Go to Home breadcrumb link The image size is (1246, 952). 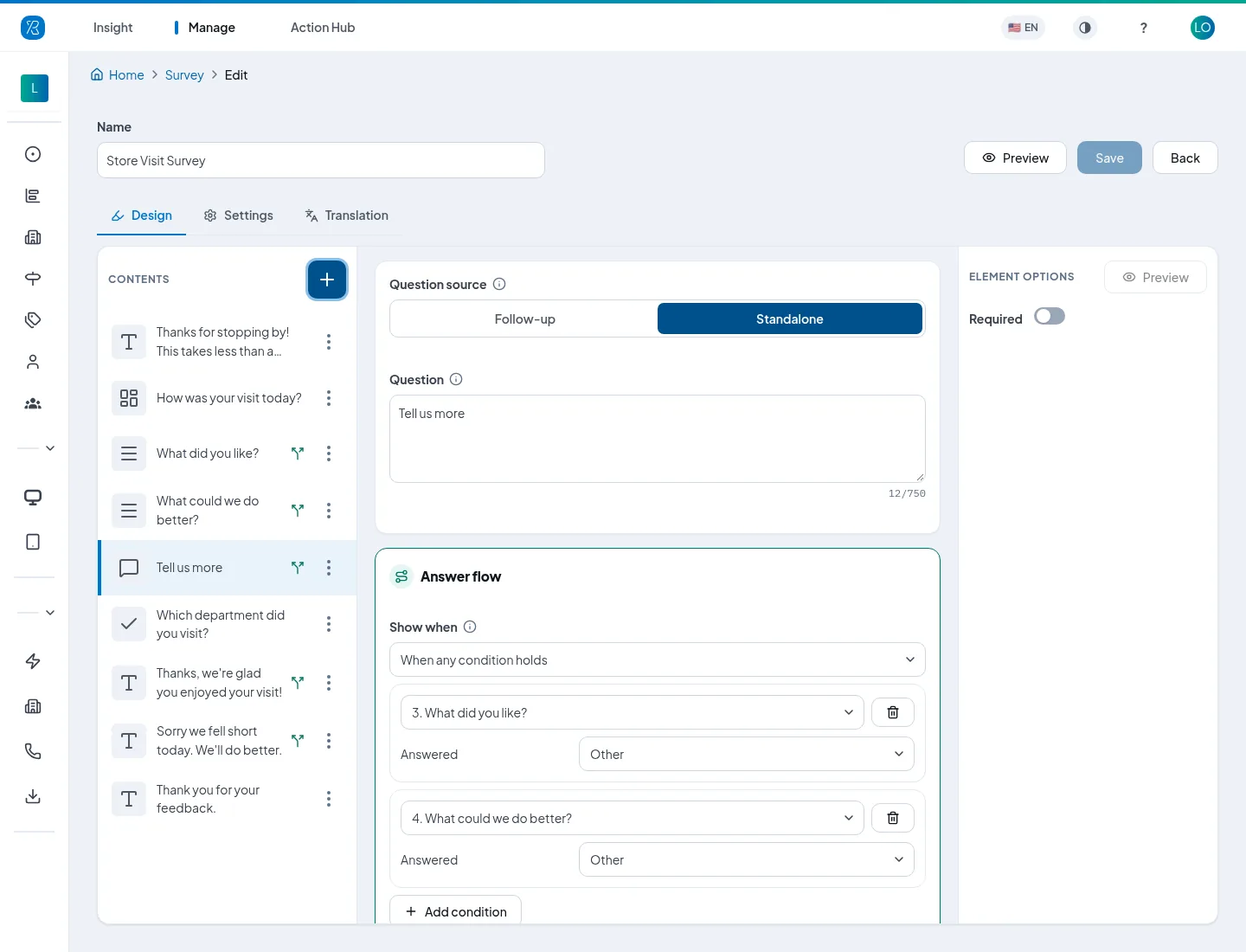point(118,75)
